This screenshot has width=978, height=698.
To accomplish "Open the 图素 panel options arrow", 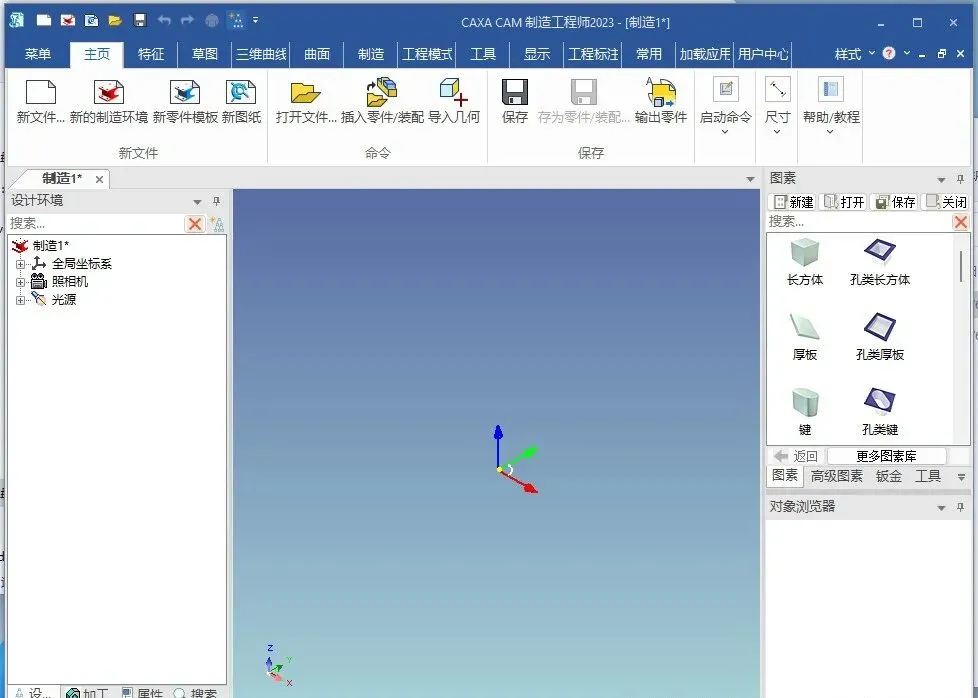I will (941, 180).
